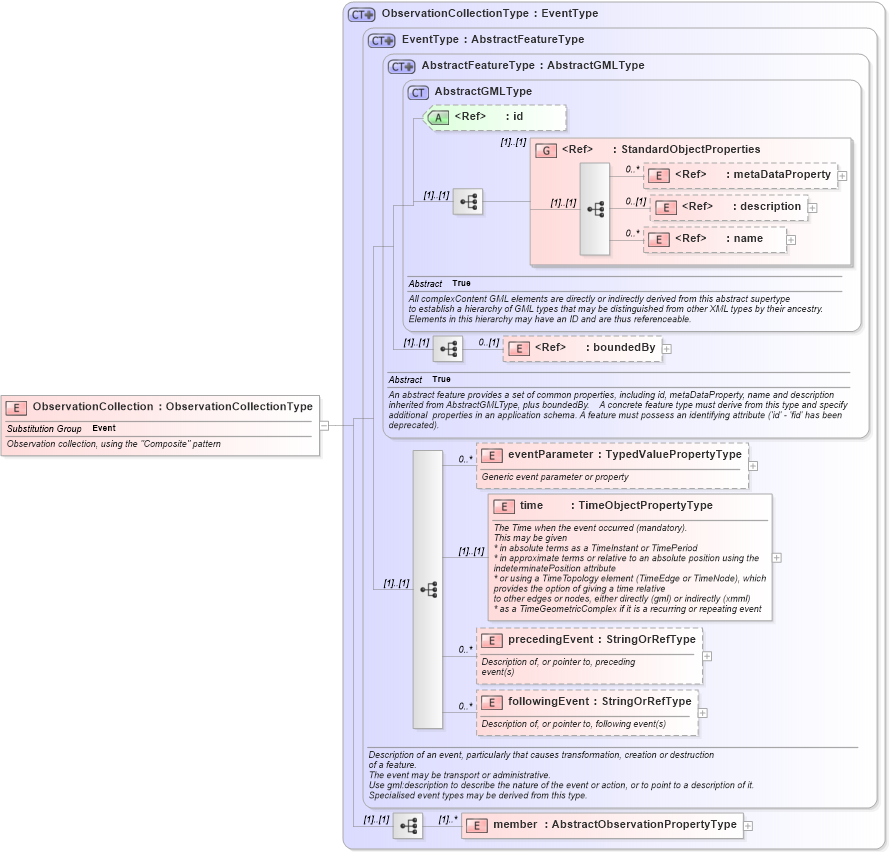890x852 pixels.
Task: Expand the followingEvent element plus box
Action: point(703,712)
